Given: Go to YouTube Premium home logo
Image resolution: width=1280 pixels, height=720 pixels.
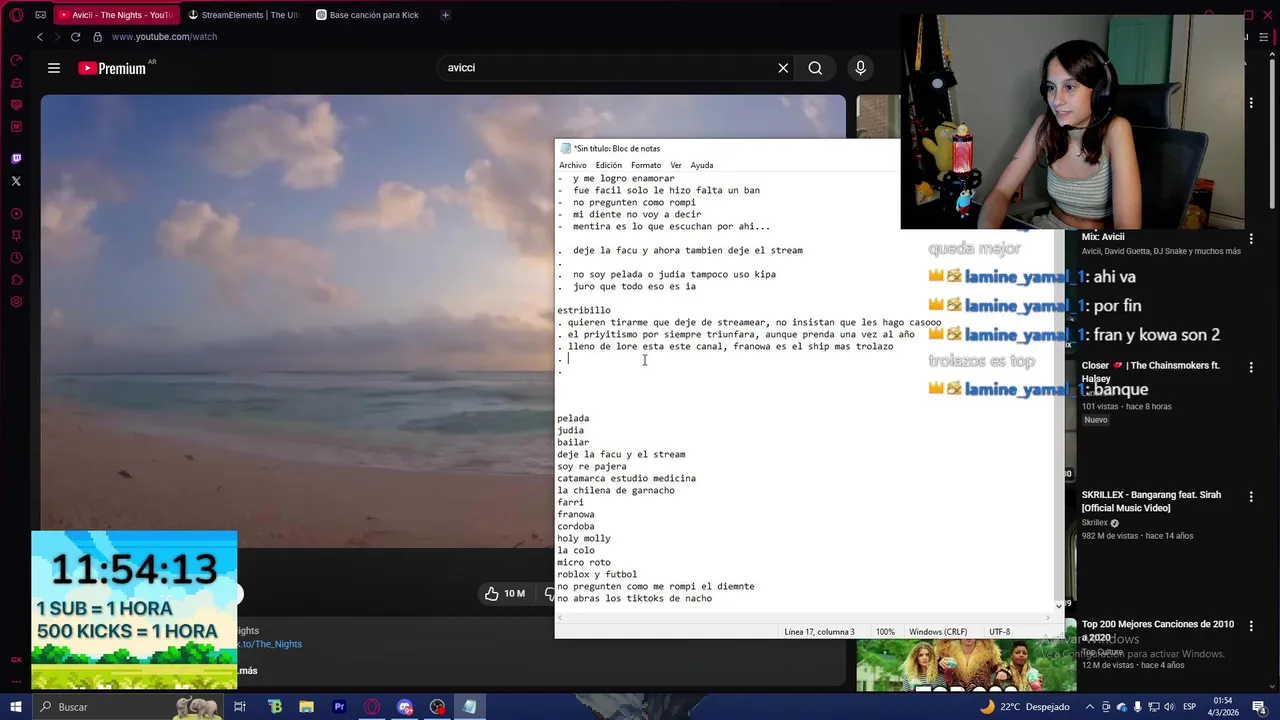Looking at the screenshot, I should [x=112, y=68].
